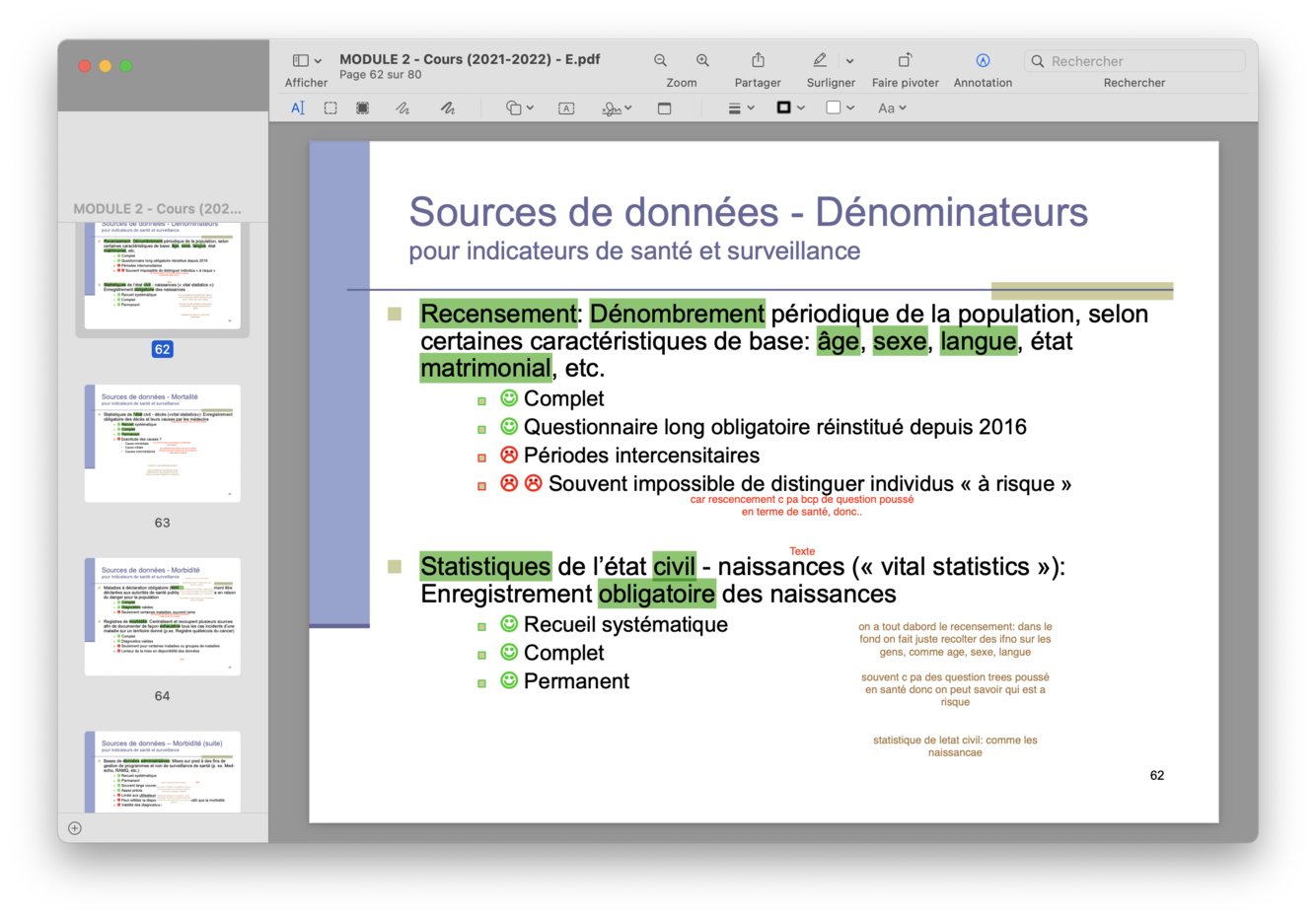
Task: Click the 'Questionnaire long obligatoire' bullet text
Action: (x=775, y=427)
